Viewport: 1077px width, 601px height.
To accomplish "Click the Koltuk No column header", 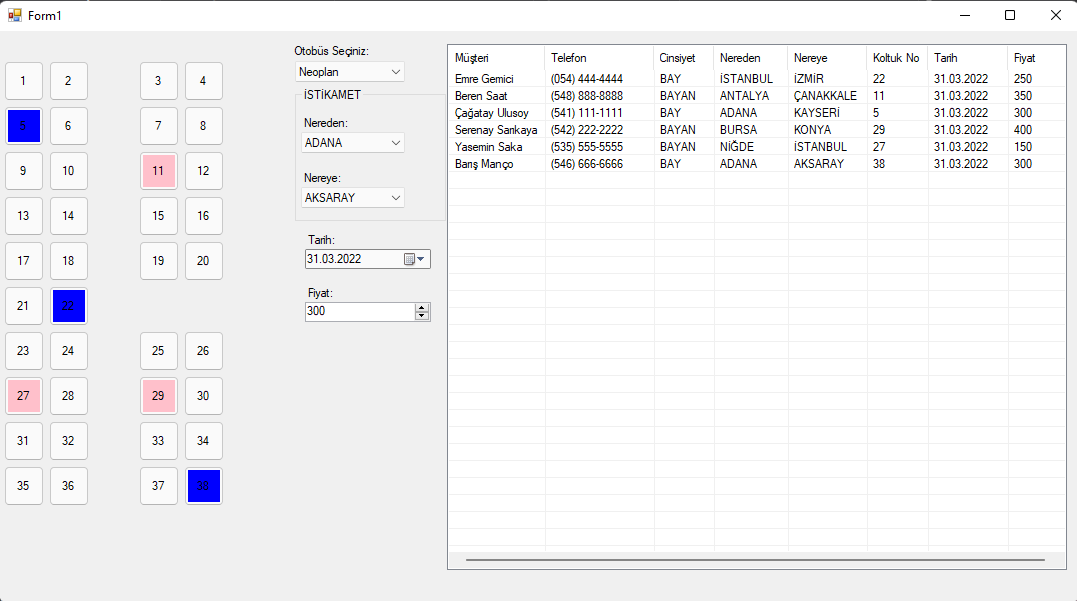I will [x=897, y=58].
